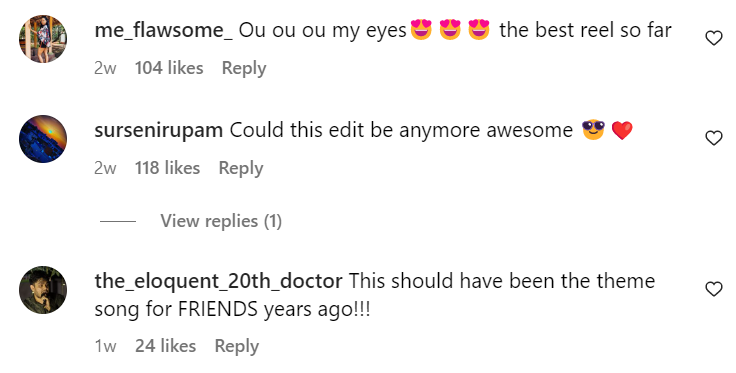
Task: Like the me_flawsome_ comment with heart icon
Action: click(x=713, y=38)
